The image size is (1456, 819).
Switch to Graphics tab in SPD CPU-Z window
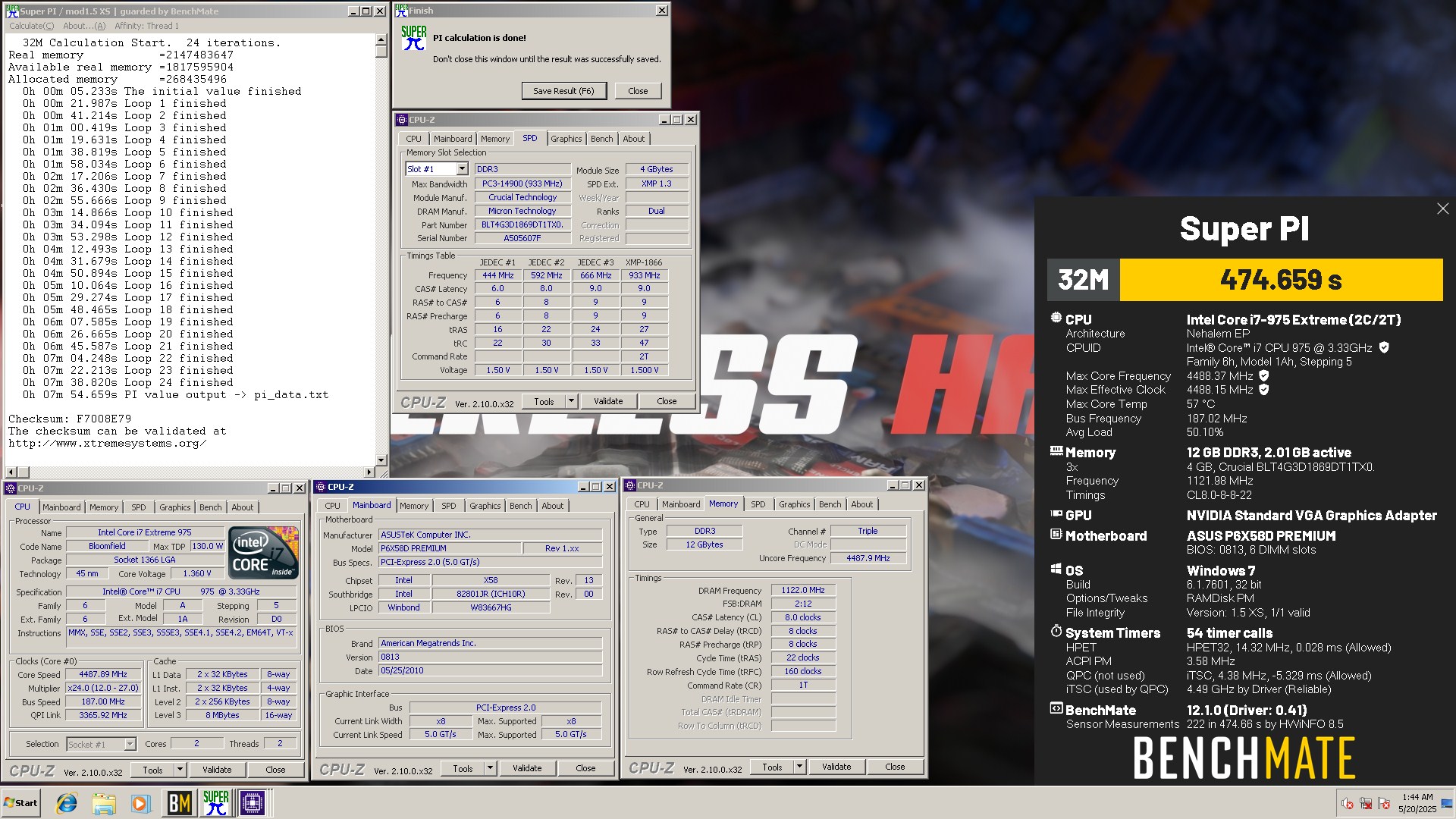(x=566, y=139)
